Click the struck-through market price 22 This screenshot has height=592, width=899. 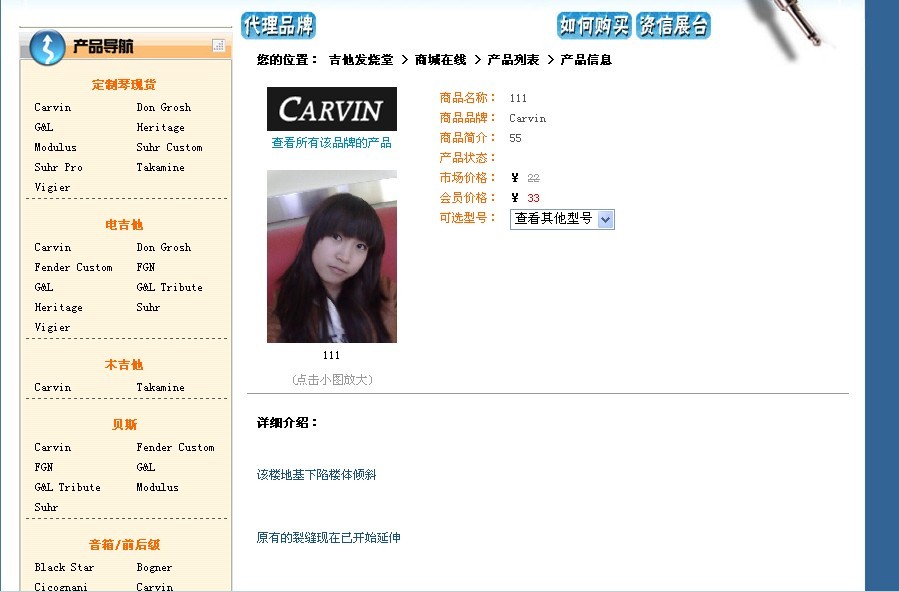click(533, 178)
